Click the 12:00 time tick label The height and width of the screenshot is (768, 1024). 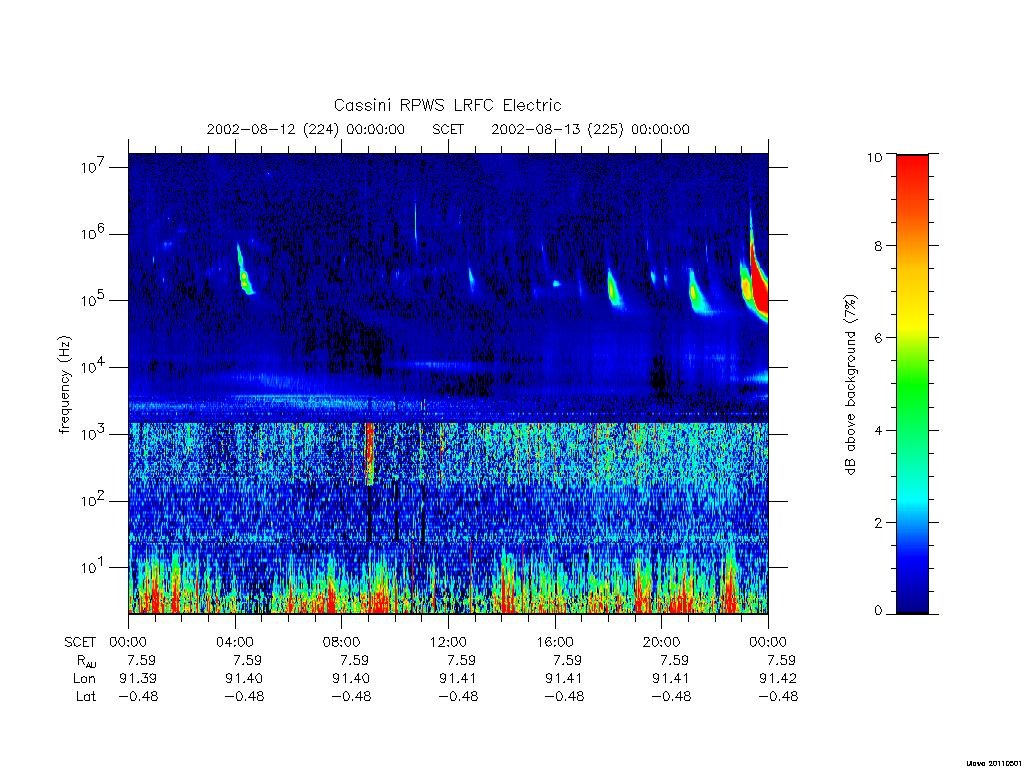click(448, 642)
